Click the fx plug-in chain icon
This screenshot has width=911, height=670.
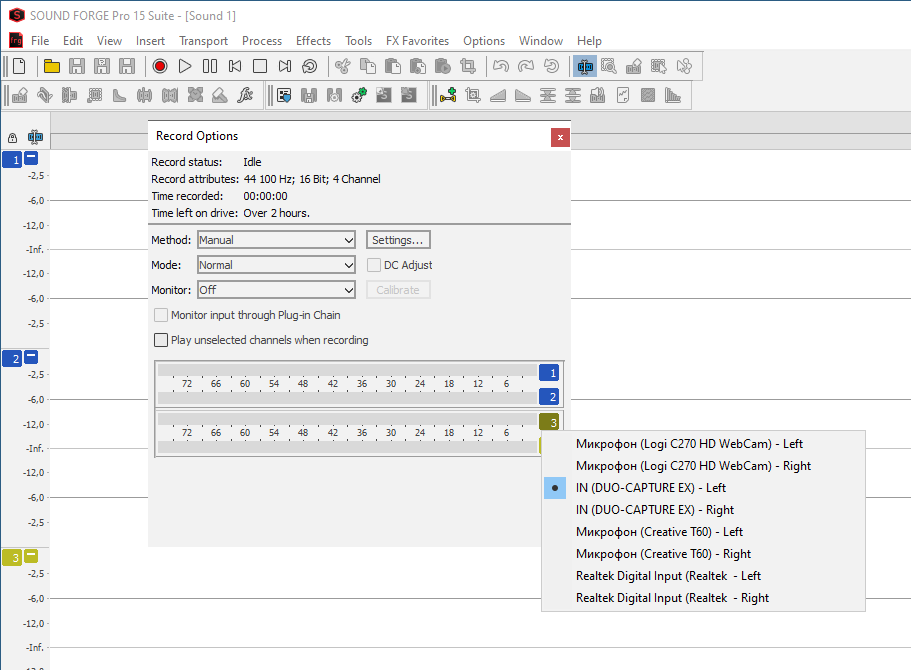coord(245,95)
